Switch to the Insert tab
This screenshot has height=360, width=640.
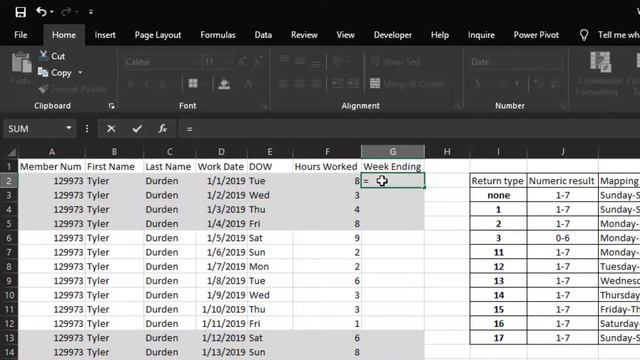pyautogui.click(x=105, y=35)
